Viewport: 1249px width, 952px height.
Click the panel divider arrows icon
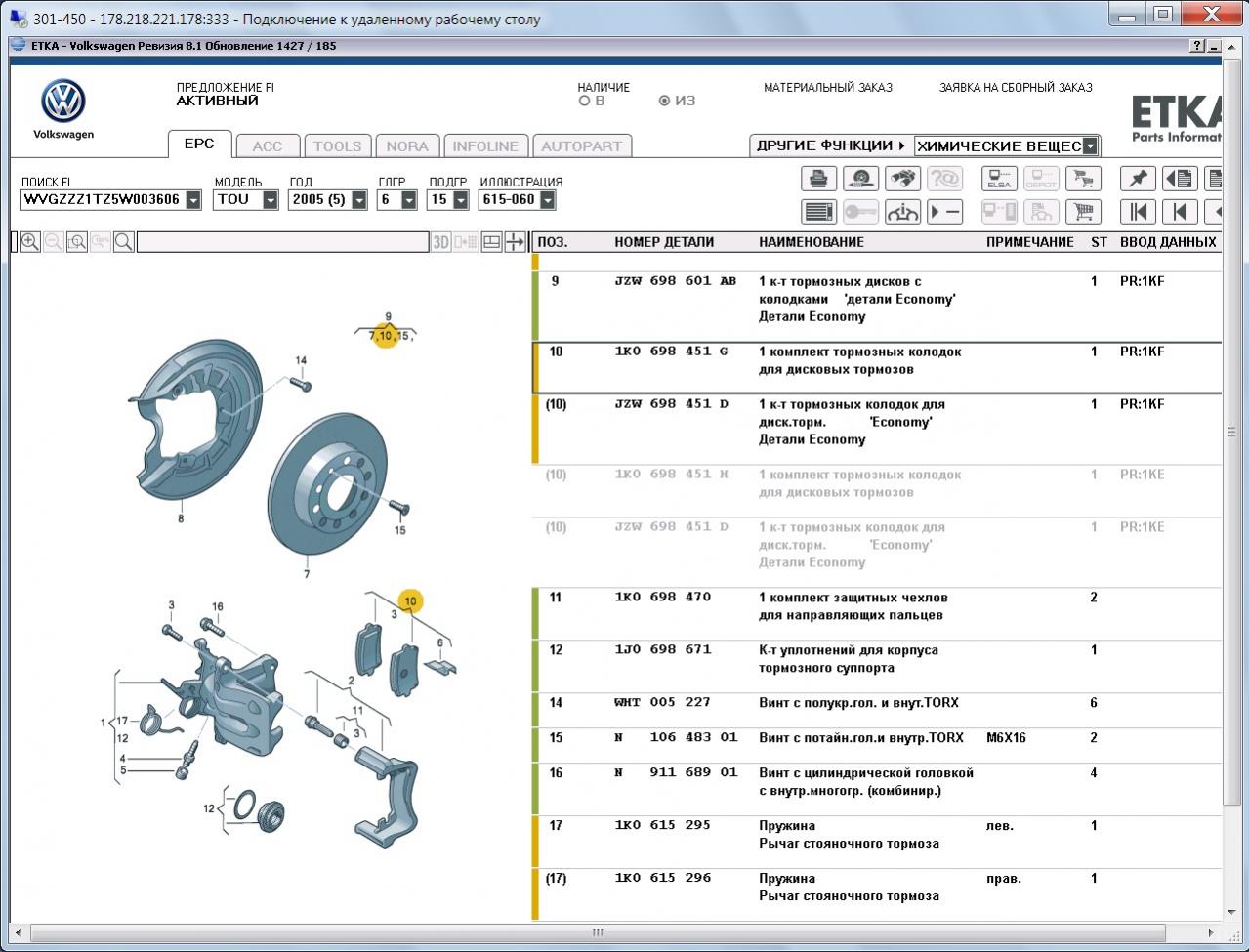516,242
